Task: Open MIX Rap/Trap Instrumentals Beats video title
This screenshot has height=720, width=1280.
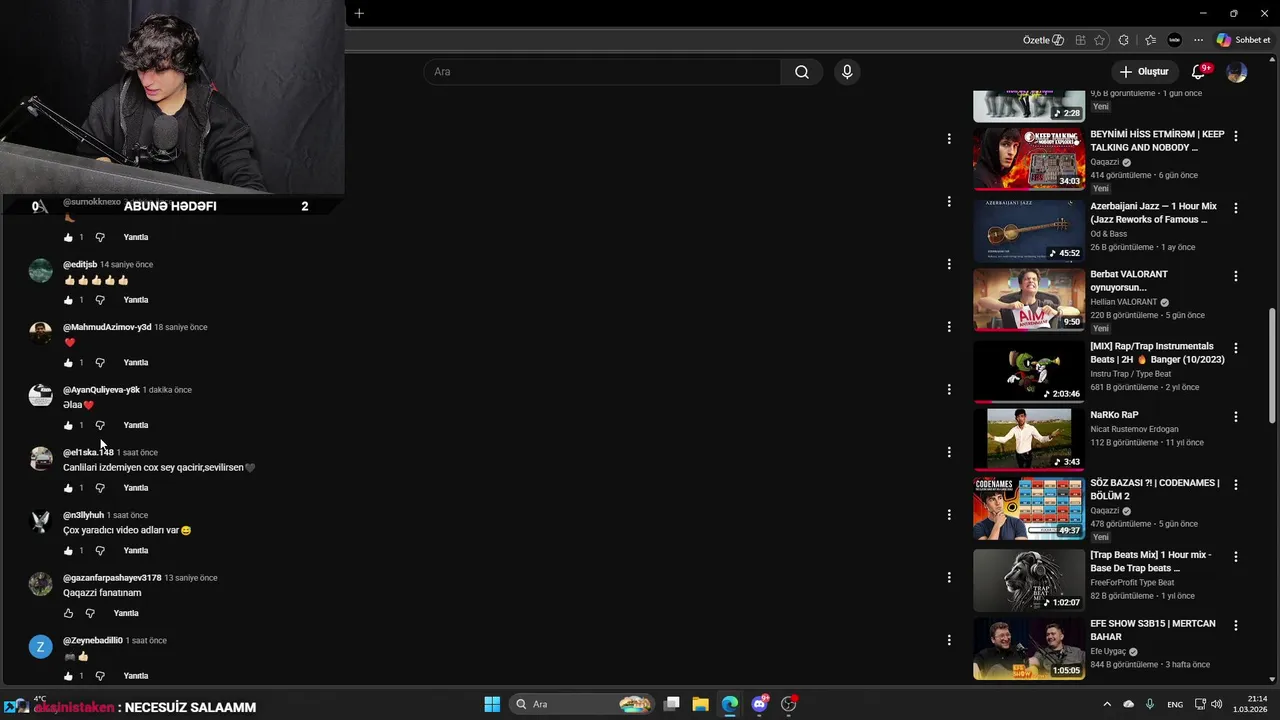Action: point(1157,353)
